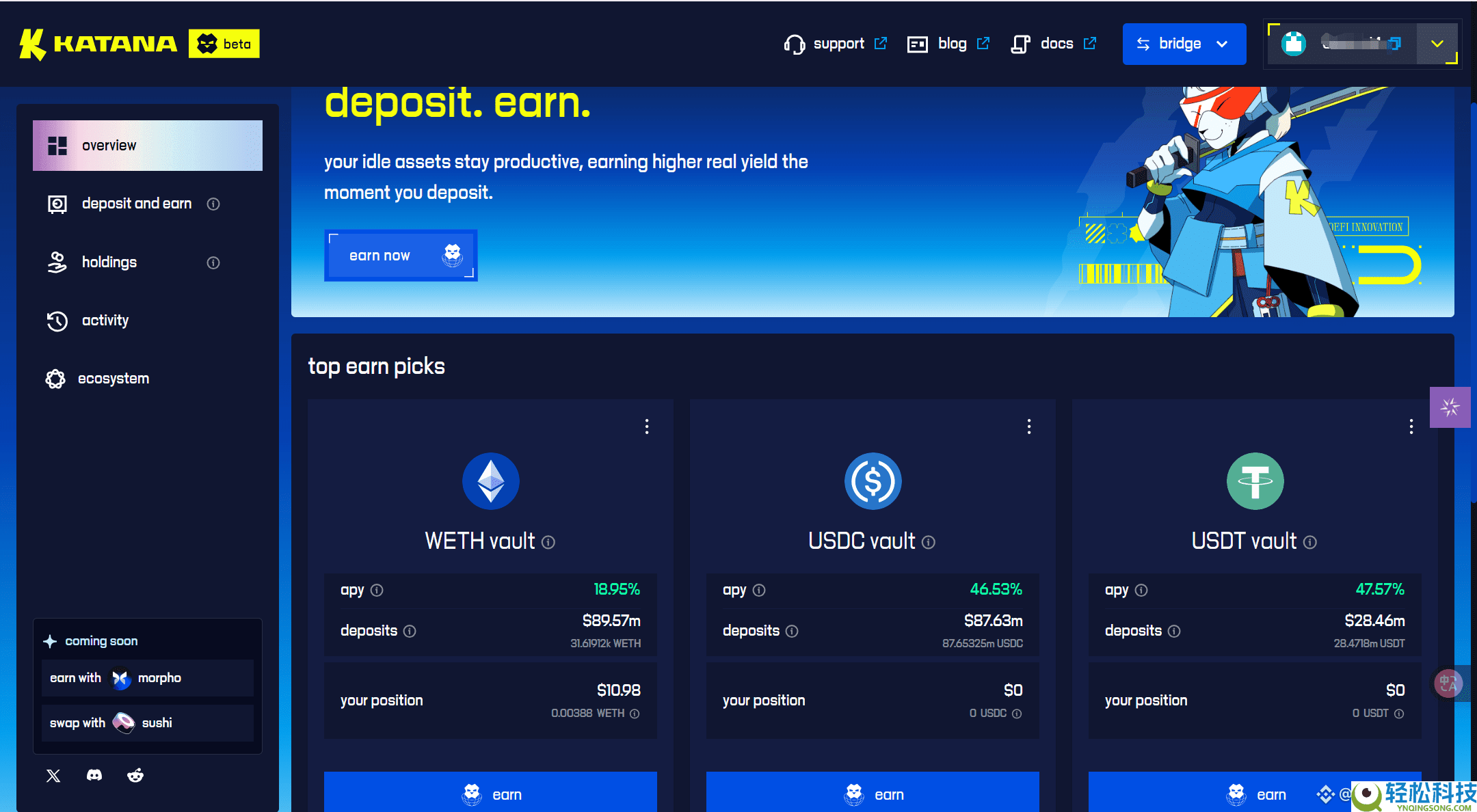Open WETH vault three-dot menu
1477x812 pixels.
point(647,427)
